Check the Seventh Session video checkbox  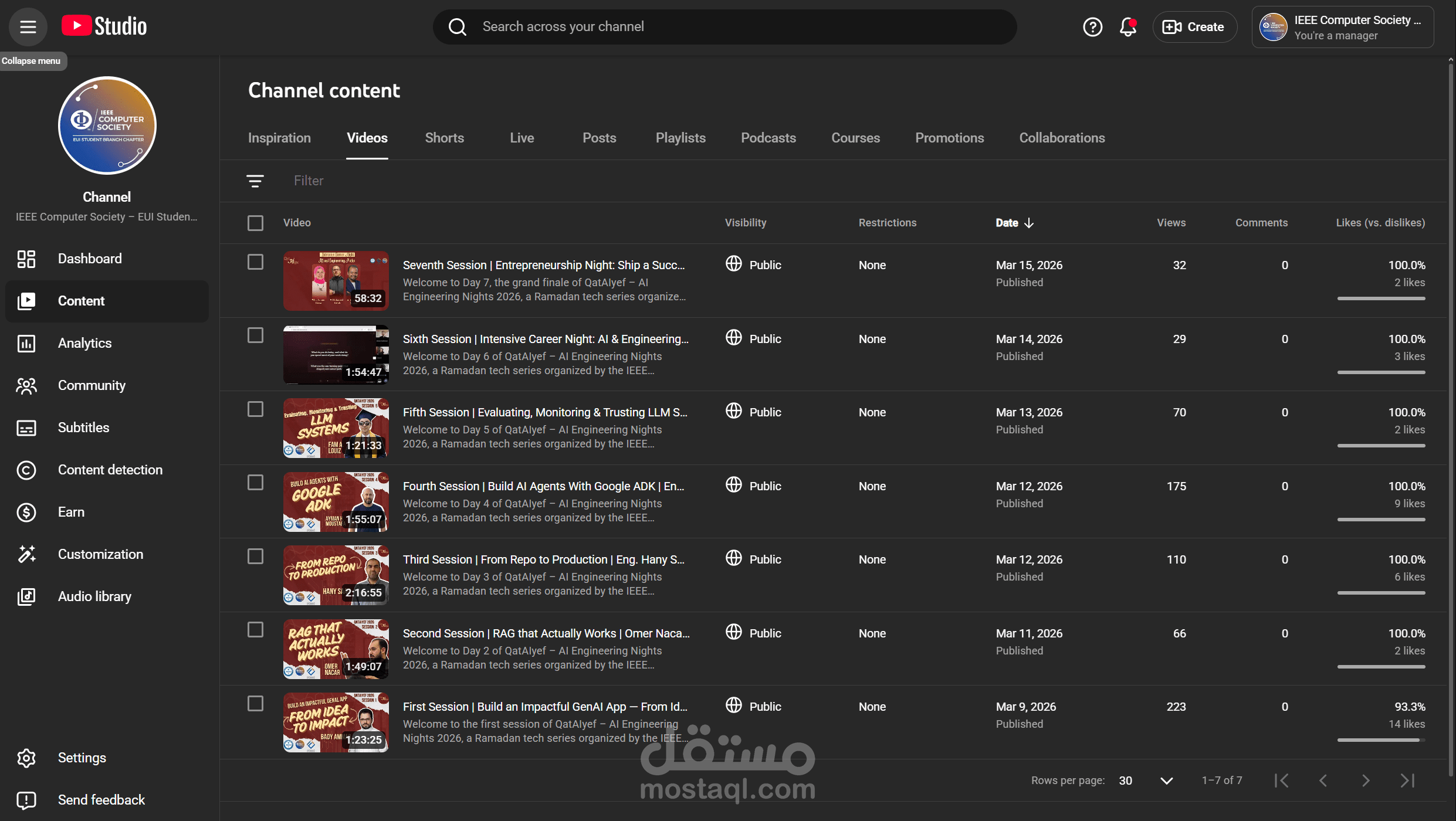point(255,262)
